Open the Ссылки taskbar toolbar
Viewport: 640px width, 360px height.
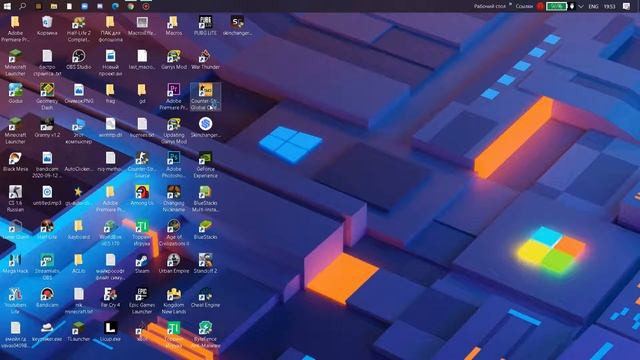pos(524,6)
